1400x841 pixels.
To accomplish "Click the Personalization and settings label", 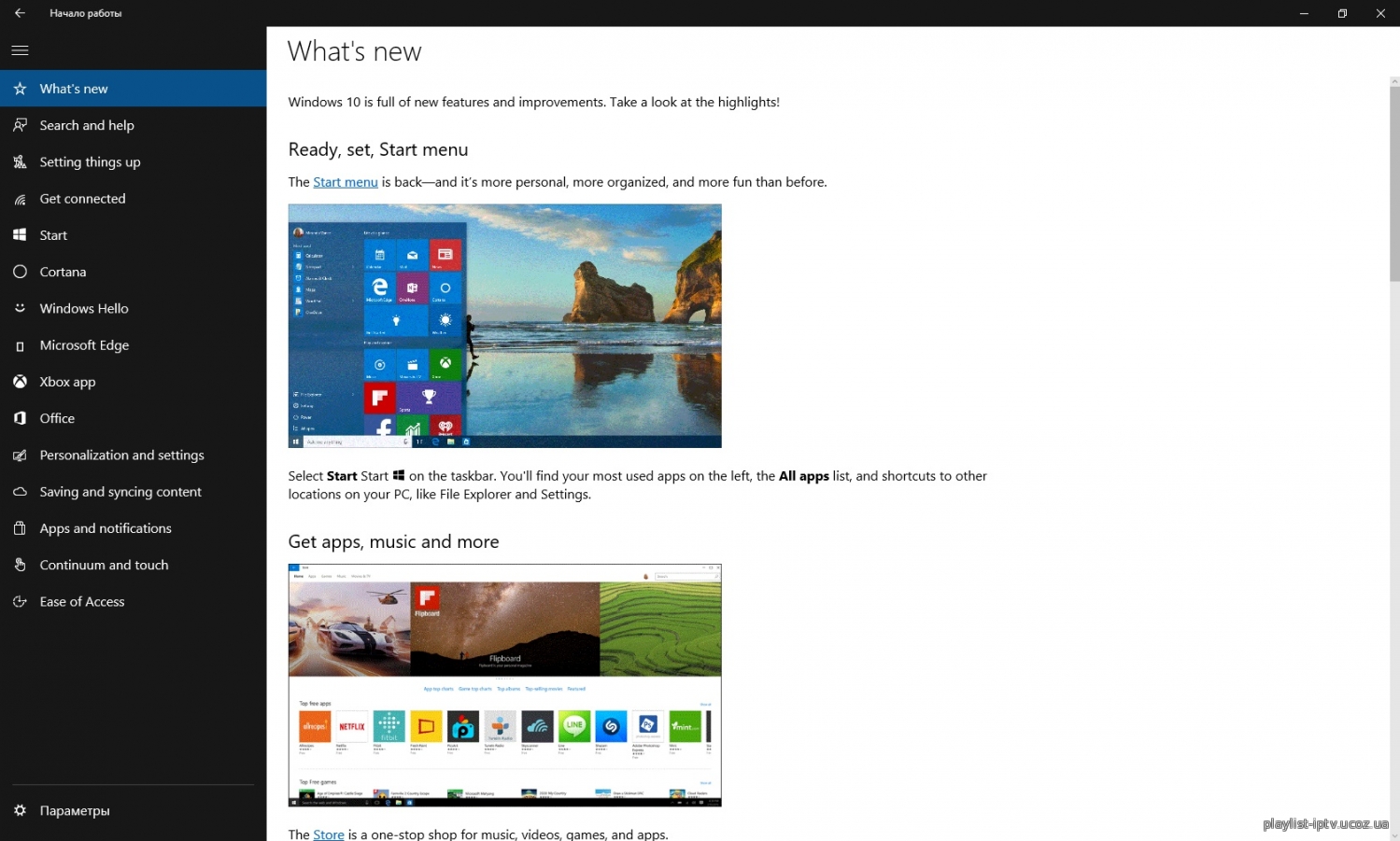I will [x=121, y=456].
